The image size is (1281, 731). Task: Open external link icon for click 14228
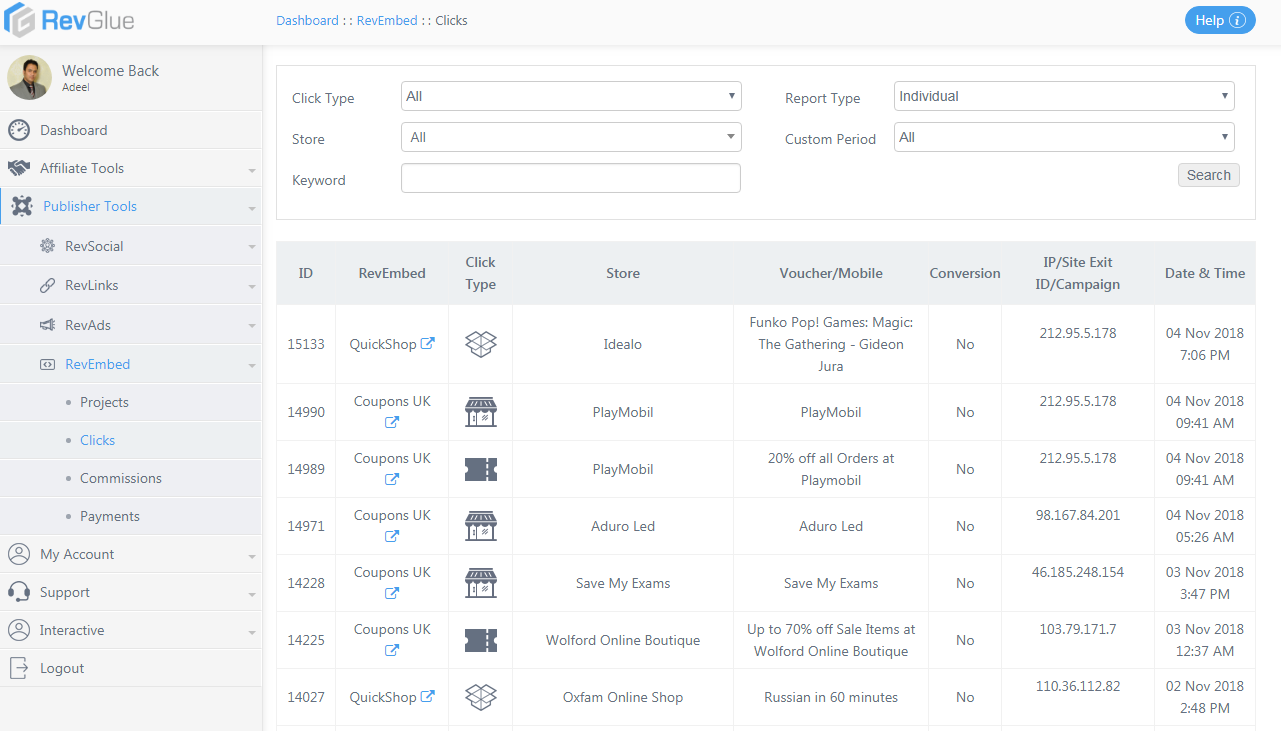pyautogui.click(x=392, y=594)
